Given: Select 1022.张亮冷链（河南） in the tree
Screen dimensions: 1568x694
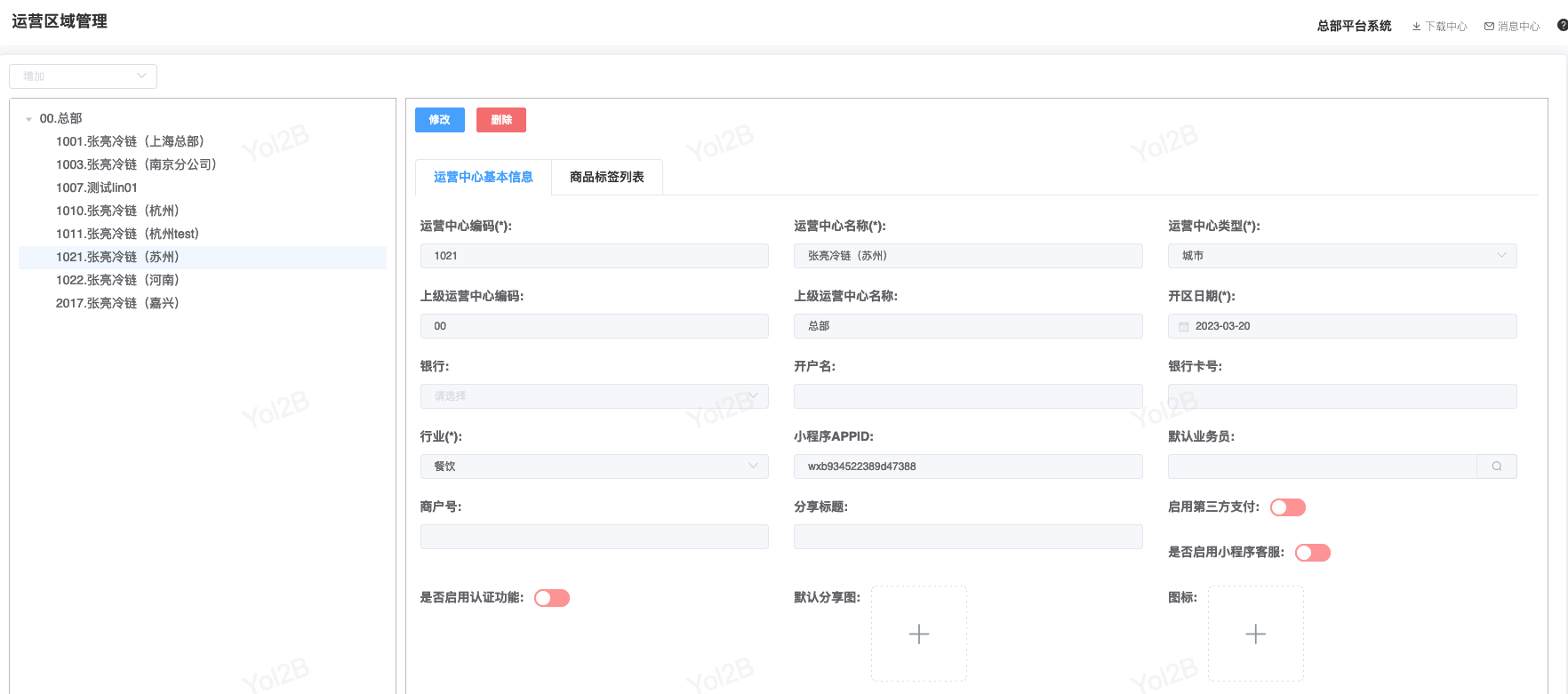Looking at the screenshot, I should click(117, 280).
